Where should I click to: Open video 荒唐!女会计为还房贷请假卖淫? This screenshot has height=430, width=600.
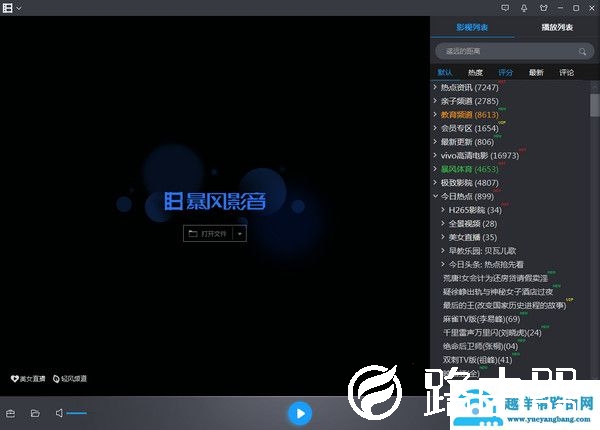(495, 278)
